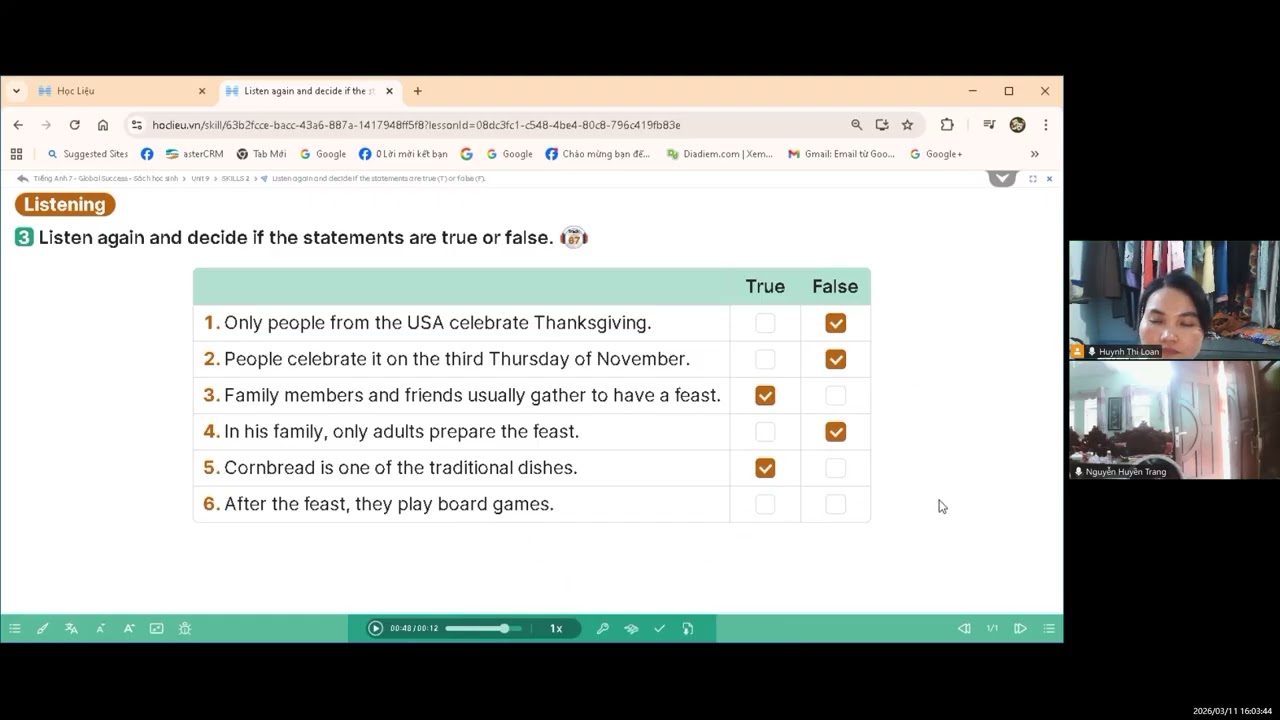Image resolution: width=1280 pixels, height=720 pixels.
Task: Tick True for statement 4 only adults
Action: 765,431
